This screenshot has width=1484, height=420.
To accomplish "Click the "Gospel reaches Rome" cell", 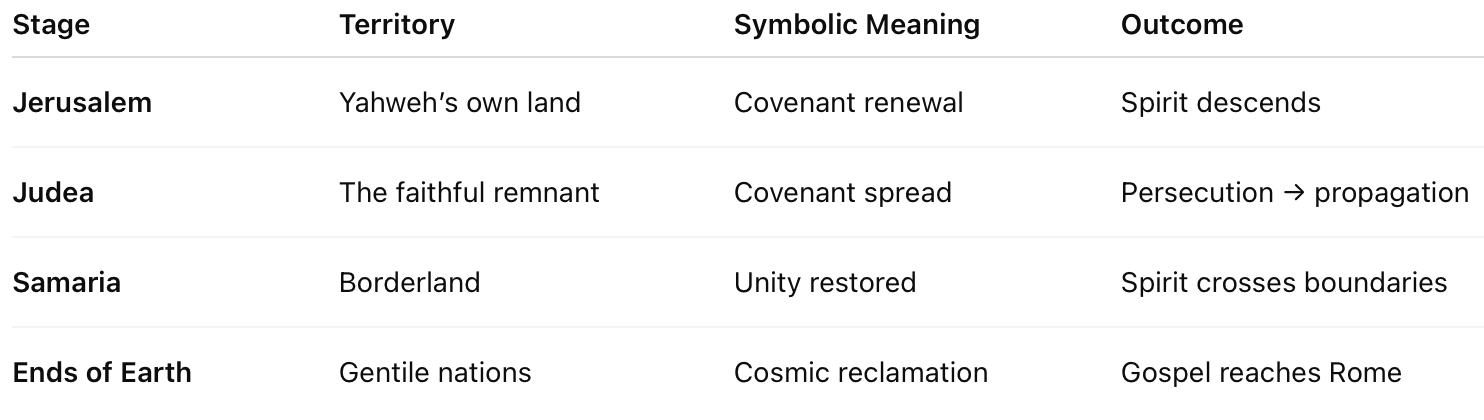I will click(1260, 372).
